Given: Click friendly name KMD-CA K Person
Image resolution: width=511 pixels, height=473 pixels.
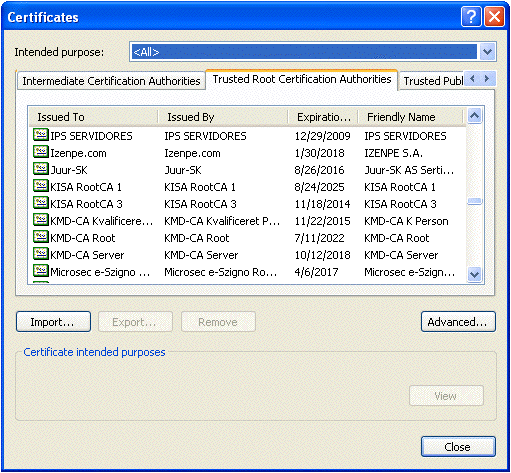Looking at the screenshot, I should coord(406,221).
